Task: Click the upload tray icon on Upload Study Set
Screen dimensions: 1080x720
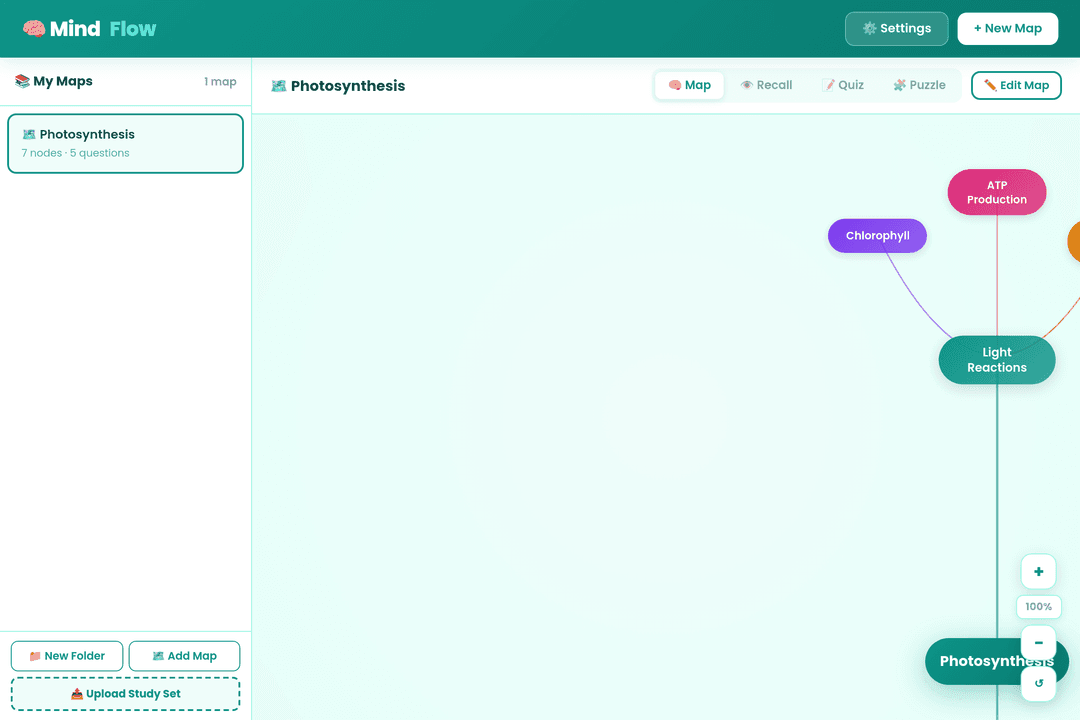Action: (x=76, y=694)
